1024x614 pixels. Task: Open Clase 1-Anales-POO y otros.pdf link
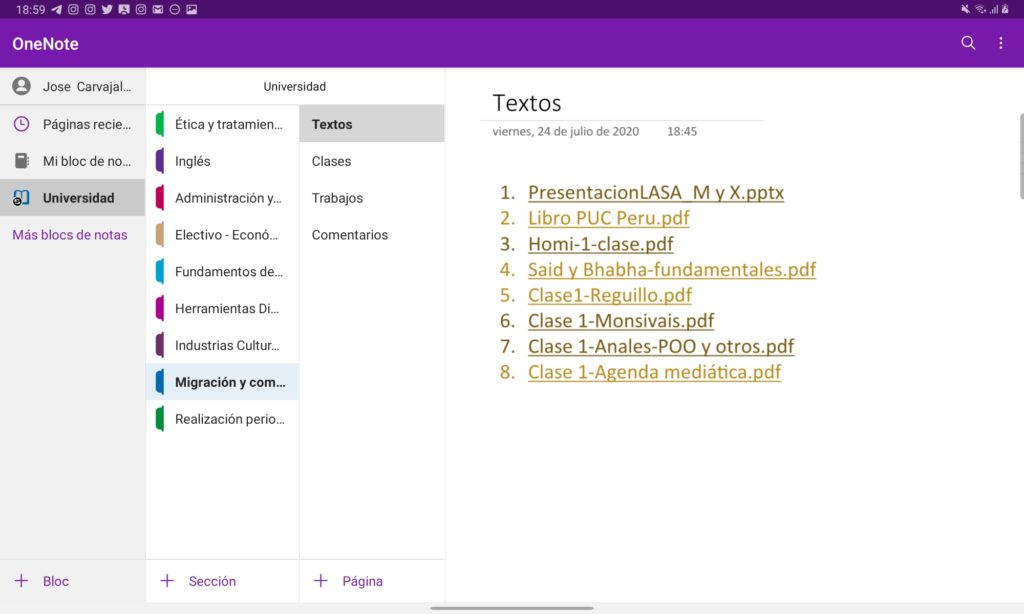point(661,346)
